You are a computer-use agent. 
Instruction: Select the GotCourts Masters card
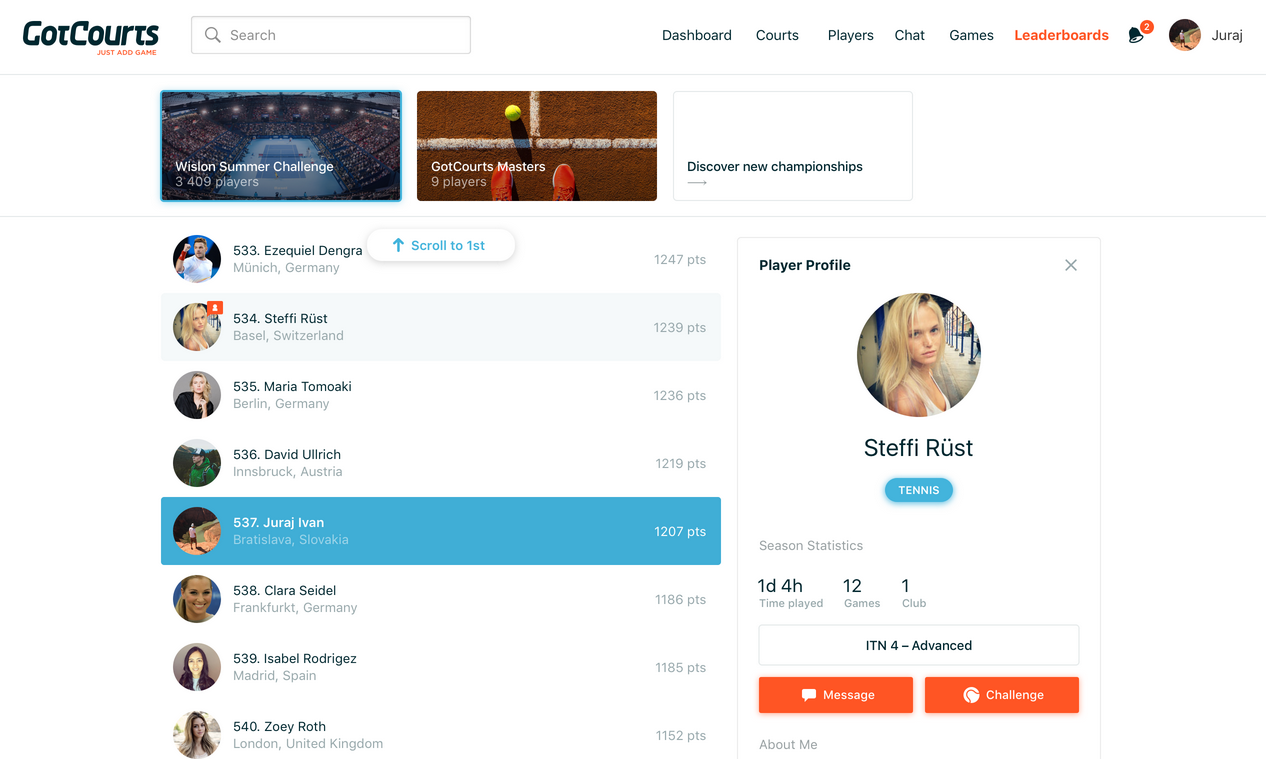coord(537,146)
